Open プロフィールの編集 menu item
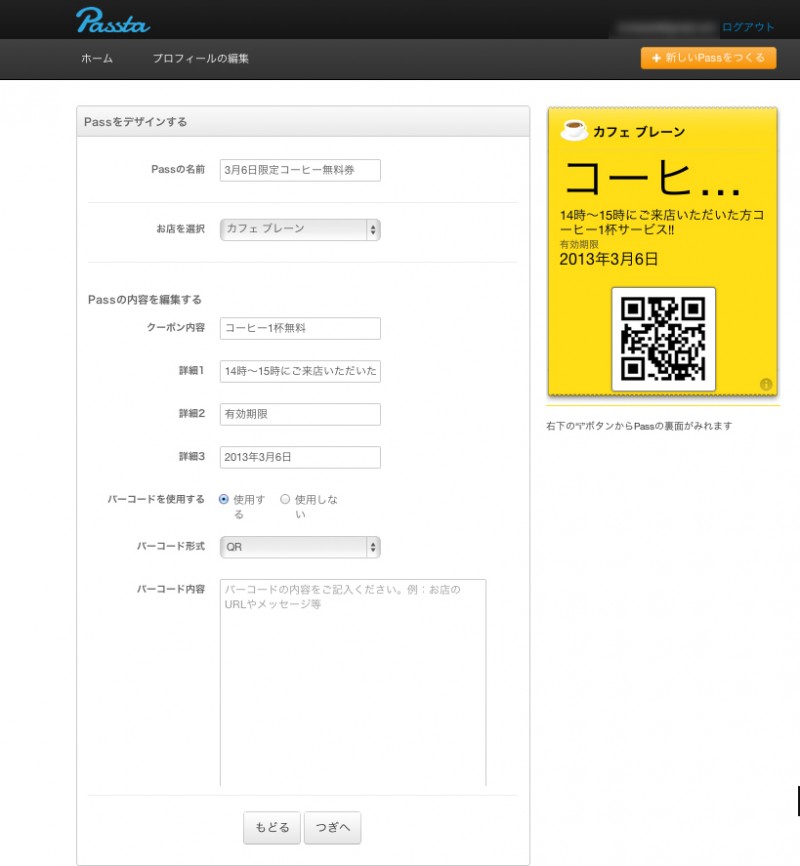 tap(200, 59)
